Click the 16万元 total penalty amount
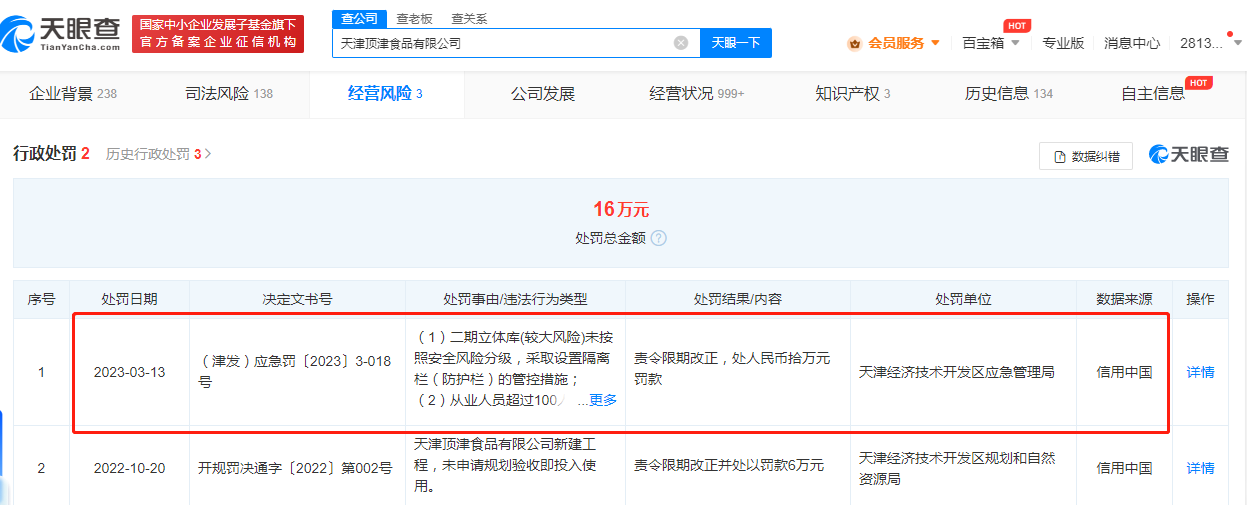 point(621,209)
